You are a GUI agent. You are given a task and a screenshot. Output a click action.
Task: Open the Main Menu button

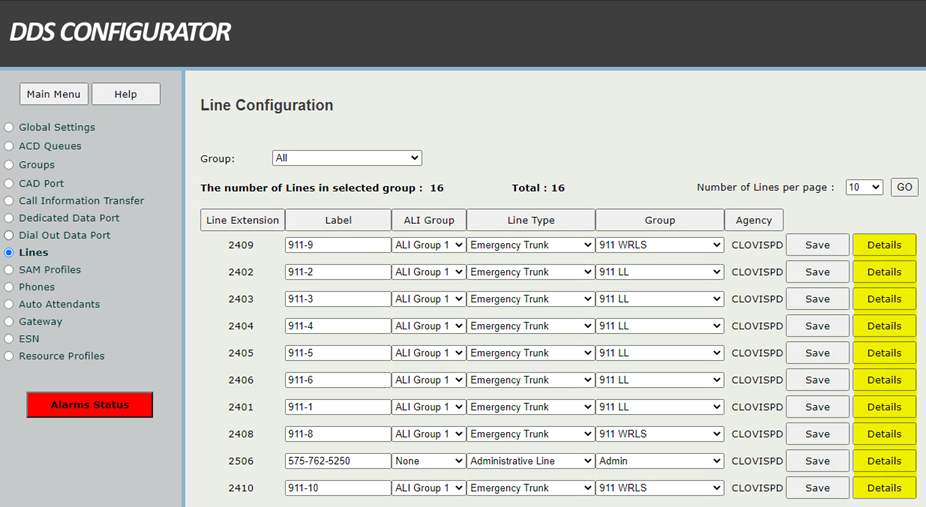(54, 94)
